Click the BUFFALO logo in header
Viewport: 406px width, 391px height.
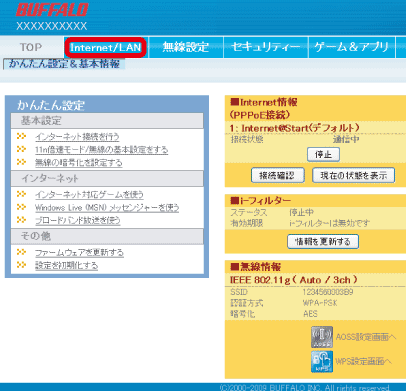pyautogui.click(x=52, y=10)
